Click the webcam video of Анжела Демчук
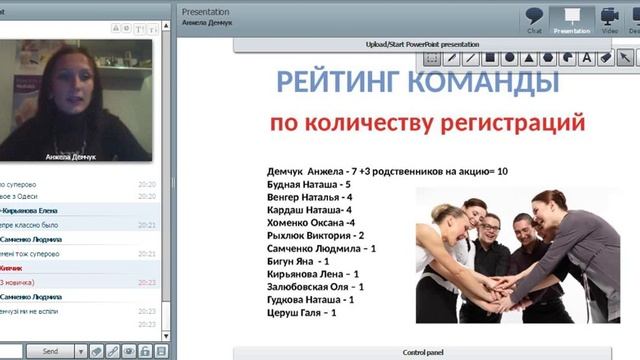 coord(76,100)
